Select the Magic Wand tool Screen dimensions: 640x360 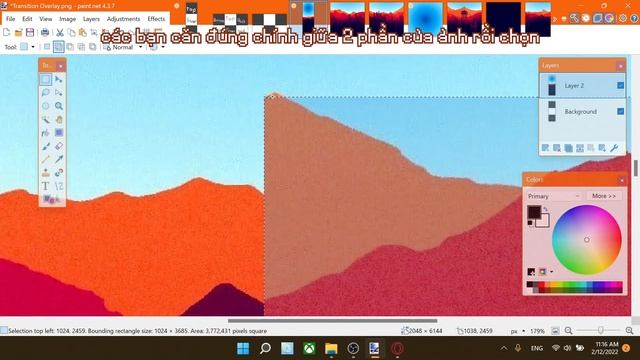tap(45, 120)
